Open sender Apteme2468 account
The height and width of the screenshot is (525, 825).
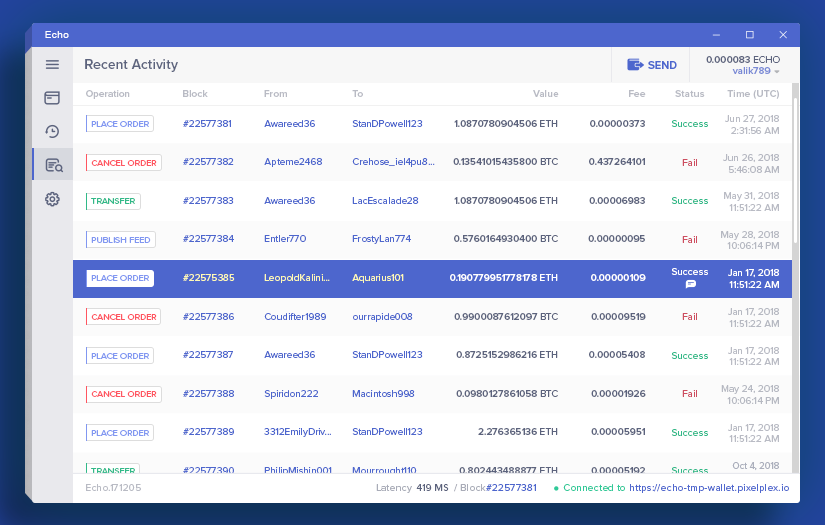293,161
